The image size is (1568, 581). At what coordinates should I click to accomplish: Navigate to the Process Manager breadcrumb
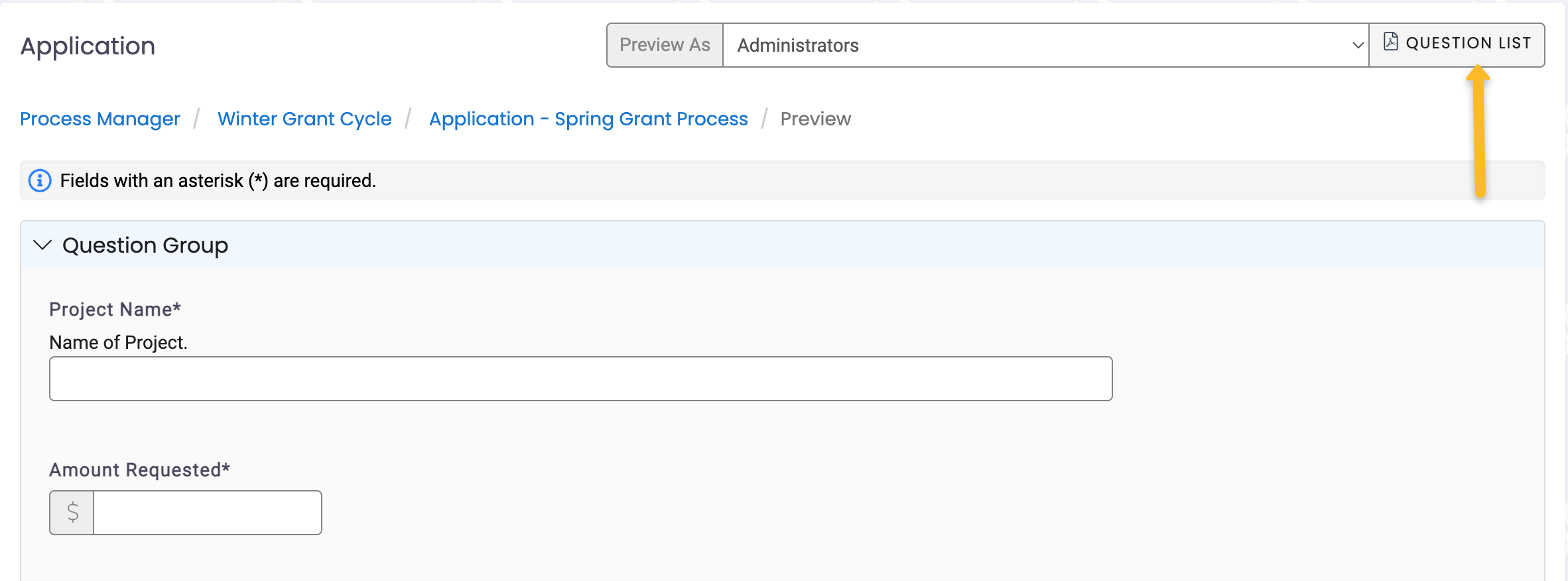click(99, 119)
